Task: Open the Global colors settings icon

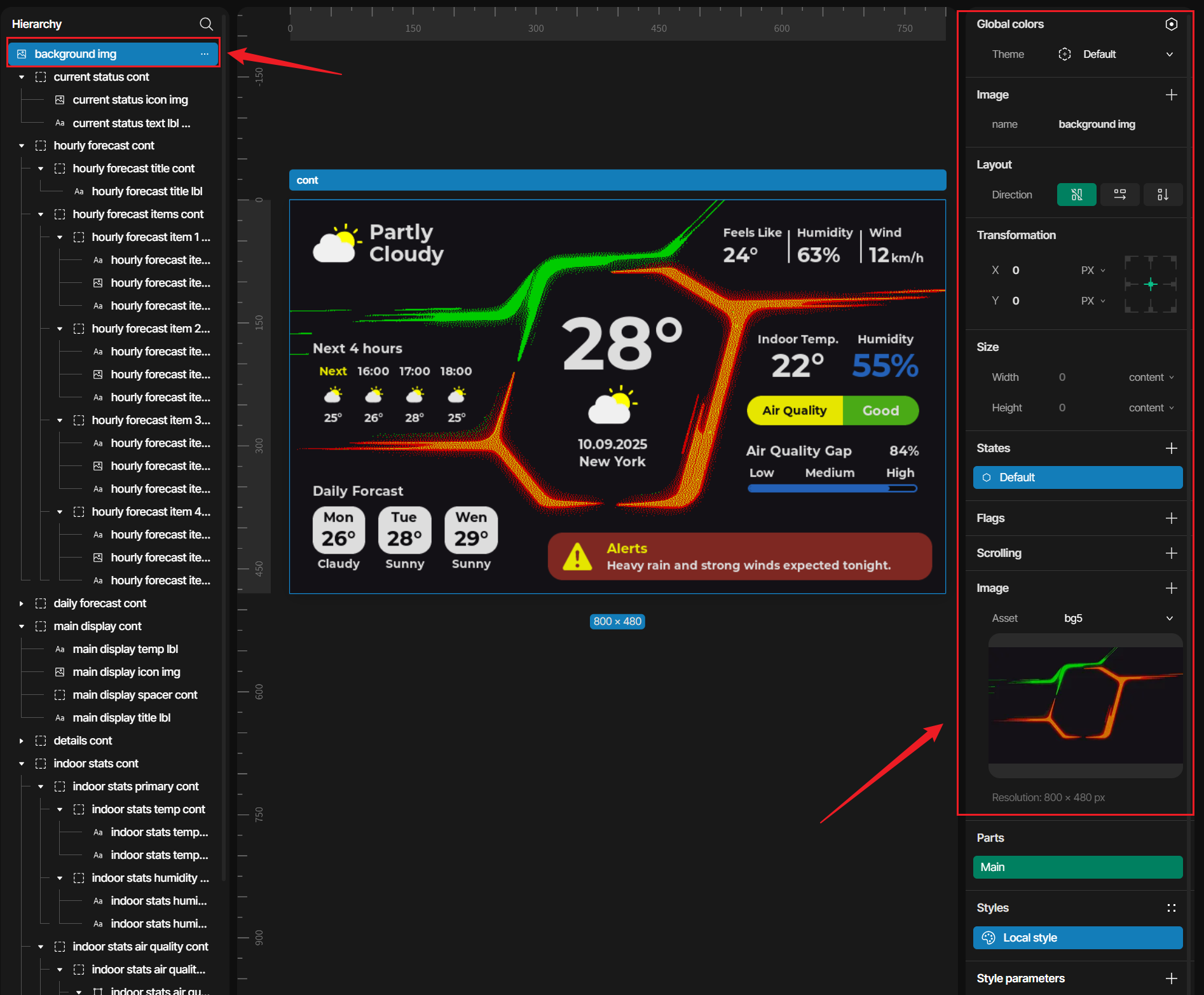Action: point(1171,24)
